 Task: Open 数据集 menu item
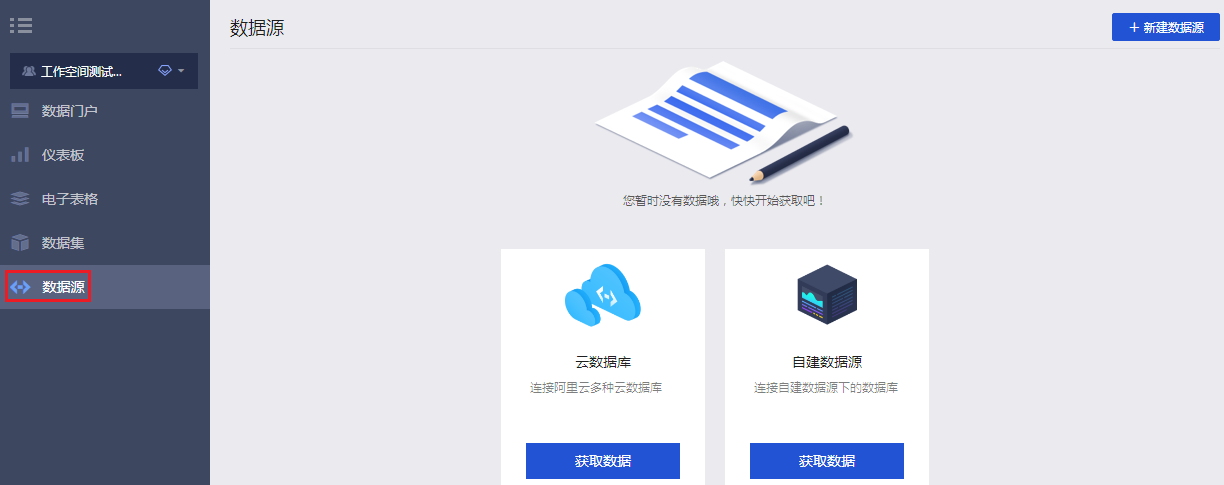105,243
